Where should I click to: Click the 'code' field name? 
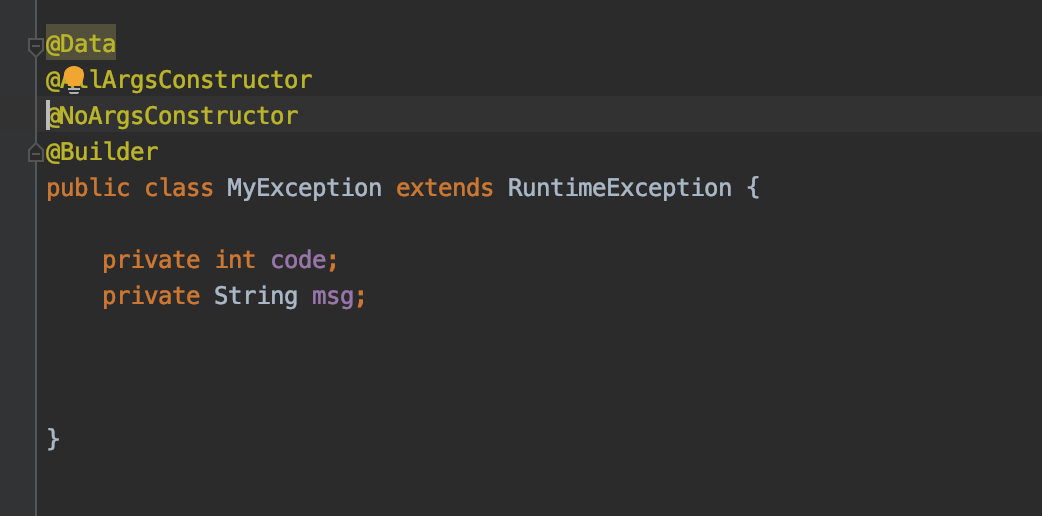coord(298,260)
